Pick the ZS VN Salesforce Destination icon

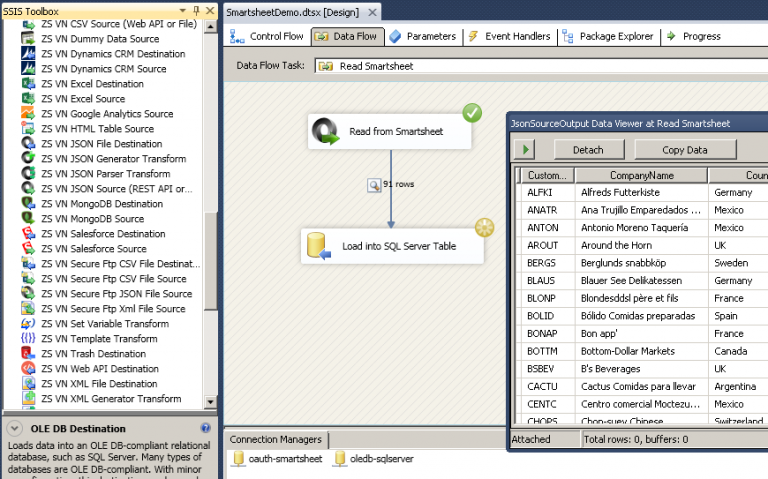point(28,234)
